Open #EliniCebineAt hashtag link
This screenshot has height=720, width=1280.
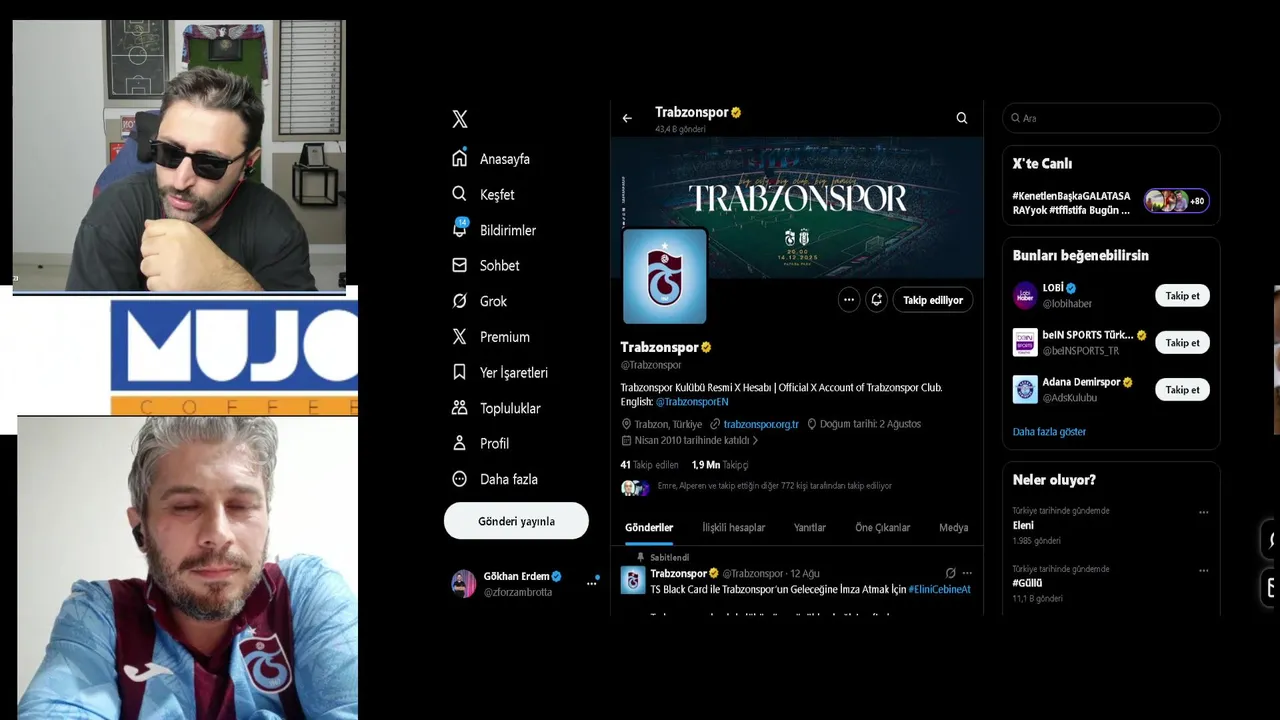[x=939, y=589]
